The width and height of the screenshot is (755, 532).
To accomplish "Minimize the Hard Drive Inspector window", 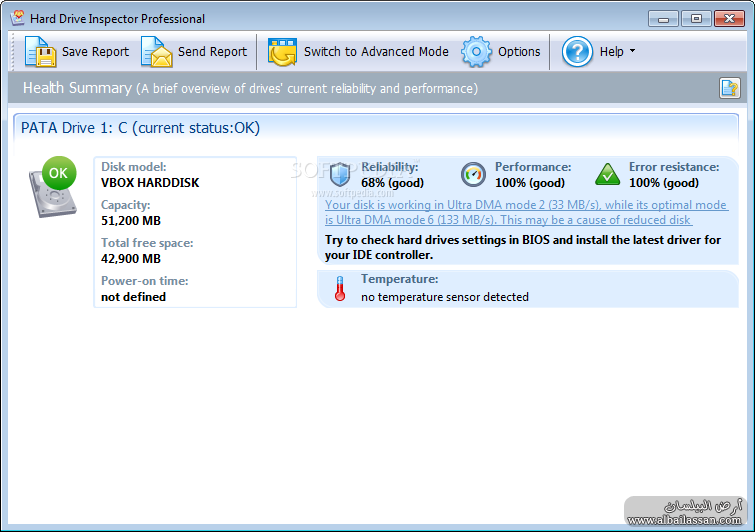I will tap(663, 19).
